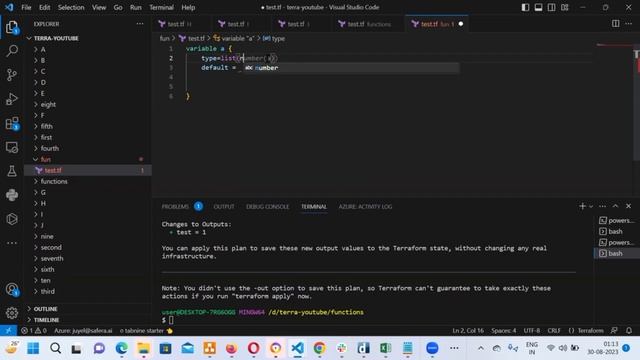This screenshot has height=360, width=640.
Task: Expand the TIMELINE section
Action: click(x=46, y=320)
